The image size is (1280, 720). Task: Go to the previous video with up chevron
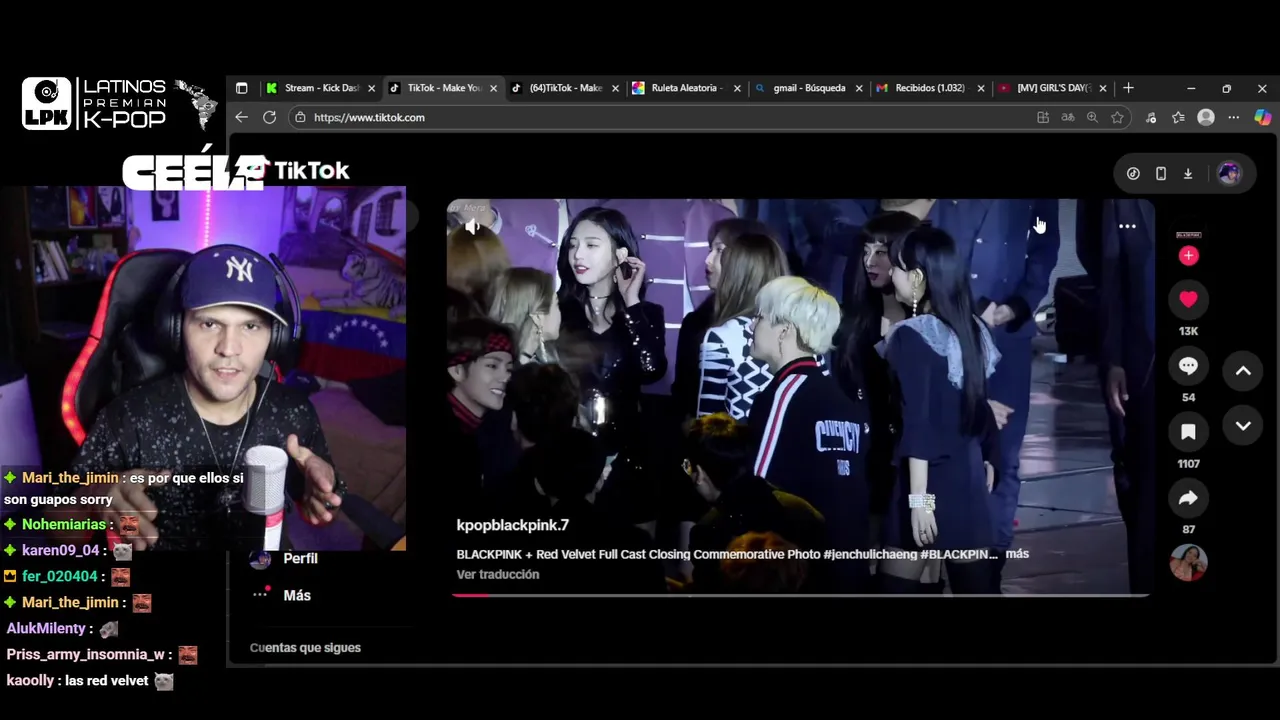pyautogui.click(x=1243, y=371)
